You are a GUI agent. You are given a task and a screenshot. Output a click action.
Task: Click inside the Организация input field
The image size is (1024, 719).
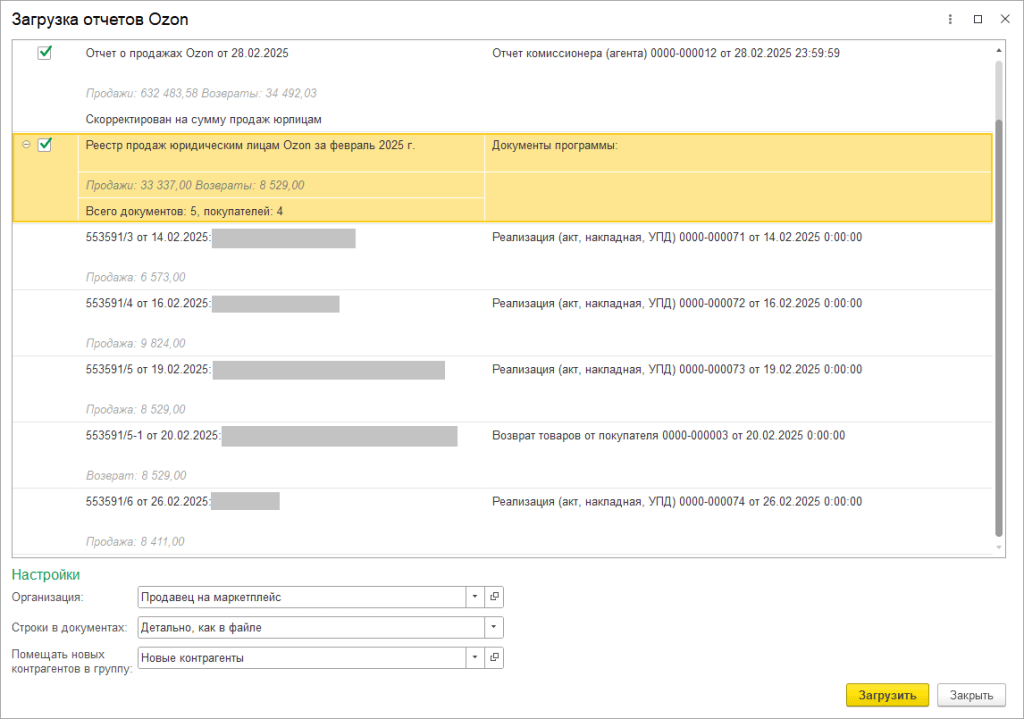(300, 597)
